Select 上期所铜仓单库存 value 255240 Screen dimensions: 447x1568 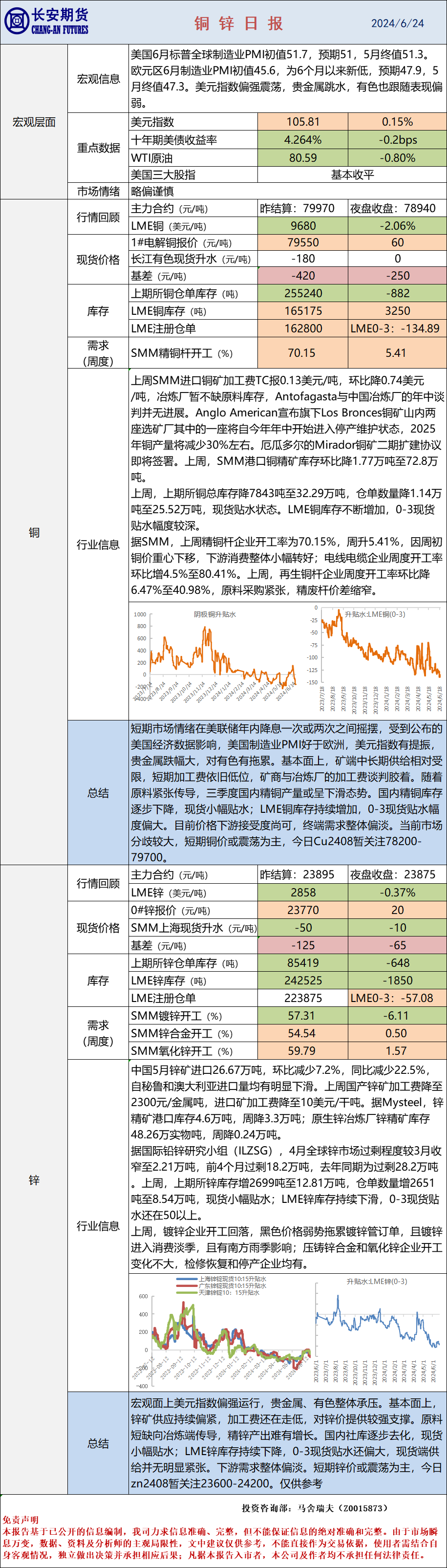click(x=303, y=293)
